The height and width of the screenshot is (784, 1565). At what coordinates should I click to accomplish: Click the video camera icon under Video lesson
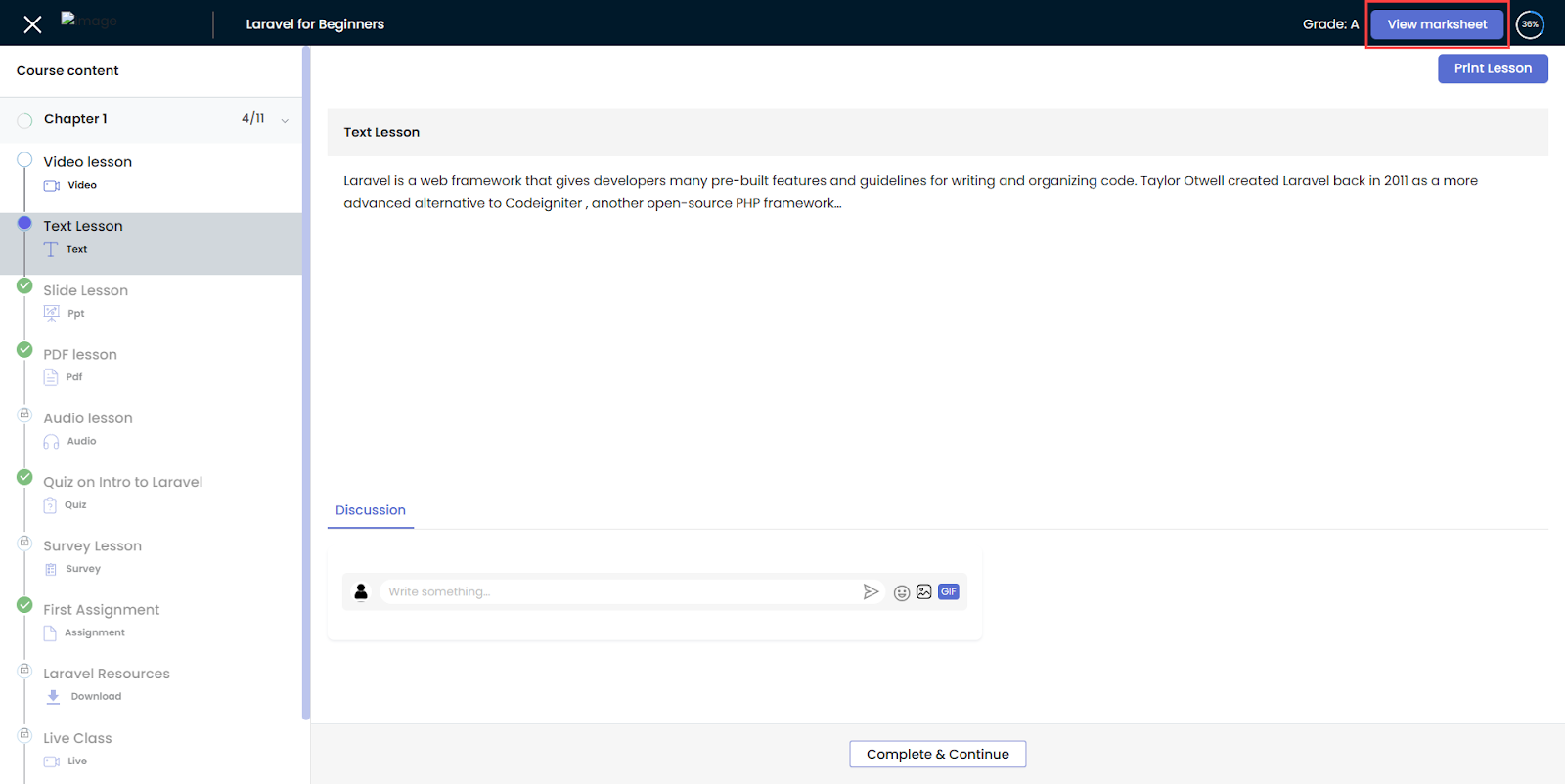click(52, 185)
